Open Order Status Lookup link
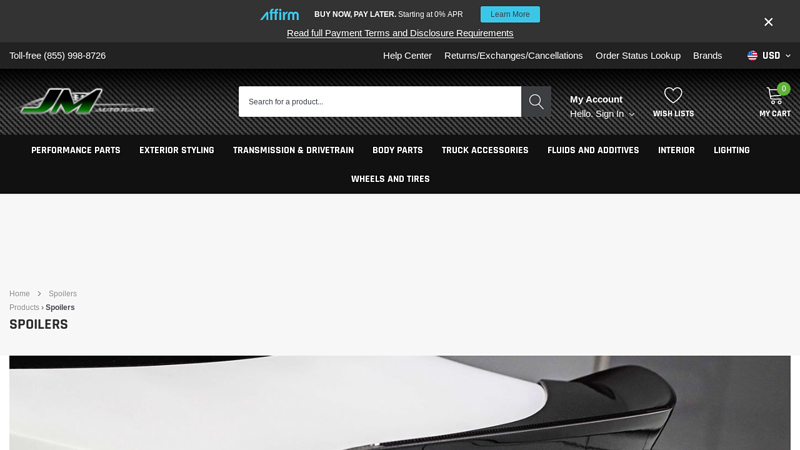 tap(638, 56)
